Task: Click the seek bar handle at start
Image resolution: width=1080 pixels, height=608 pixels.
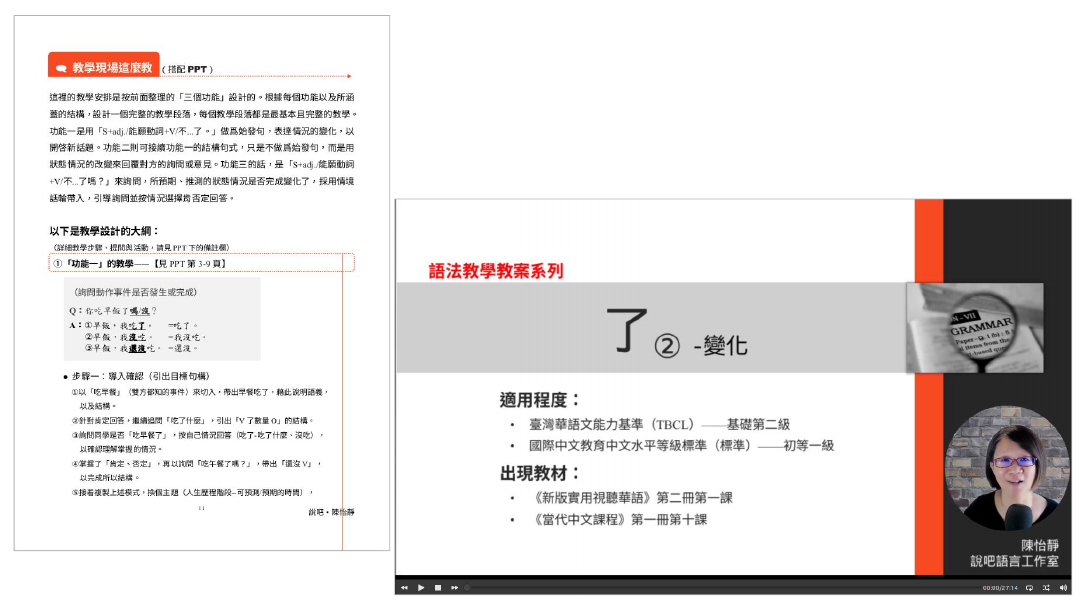Action: 468,588
